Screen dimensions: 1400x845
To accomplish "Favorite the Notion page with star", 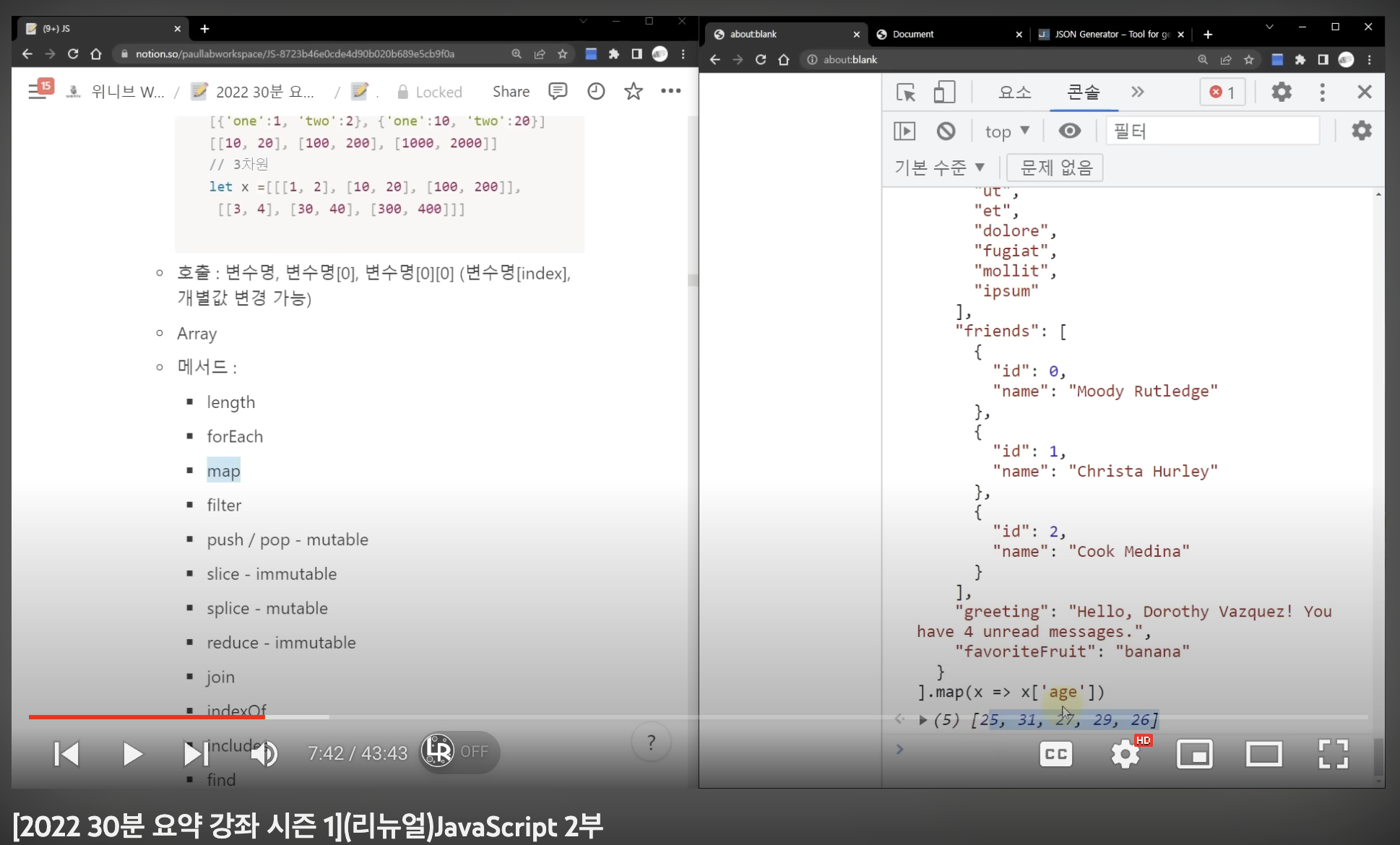I will (x=633, y=91).
